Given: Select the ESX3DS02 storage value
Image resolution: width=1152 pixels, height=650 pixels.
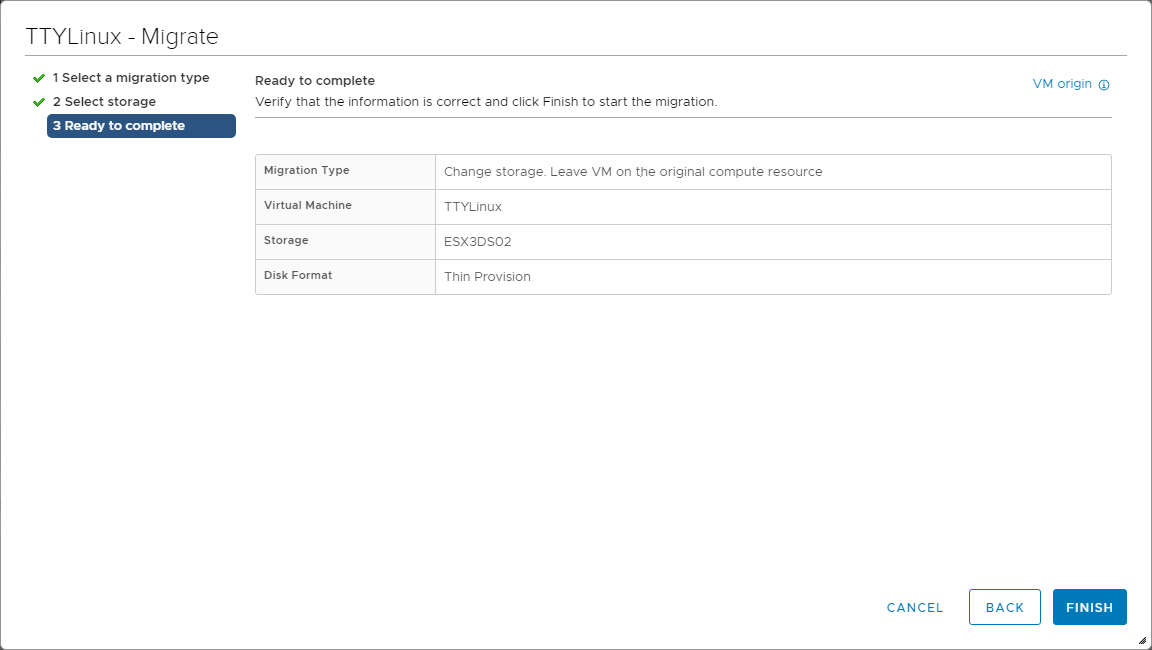Looking at the screenshot, I should tap(478, 242).
